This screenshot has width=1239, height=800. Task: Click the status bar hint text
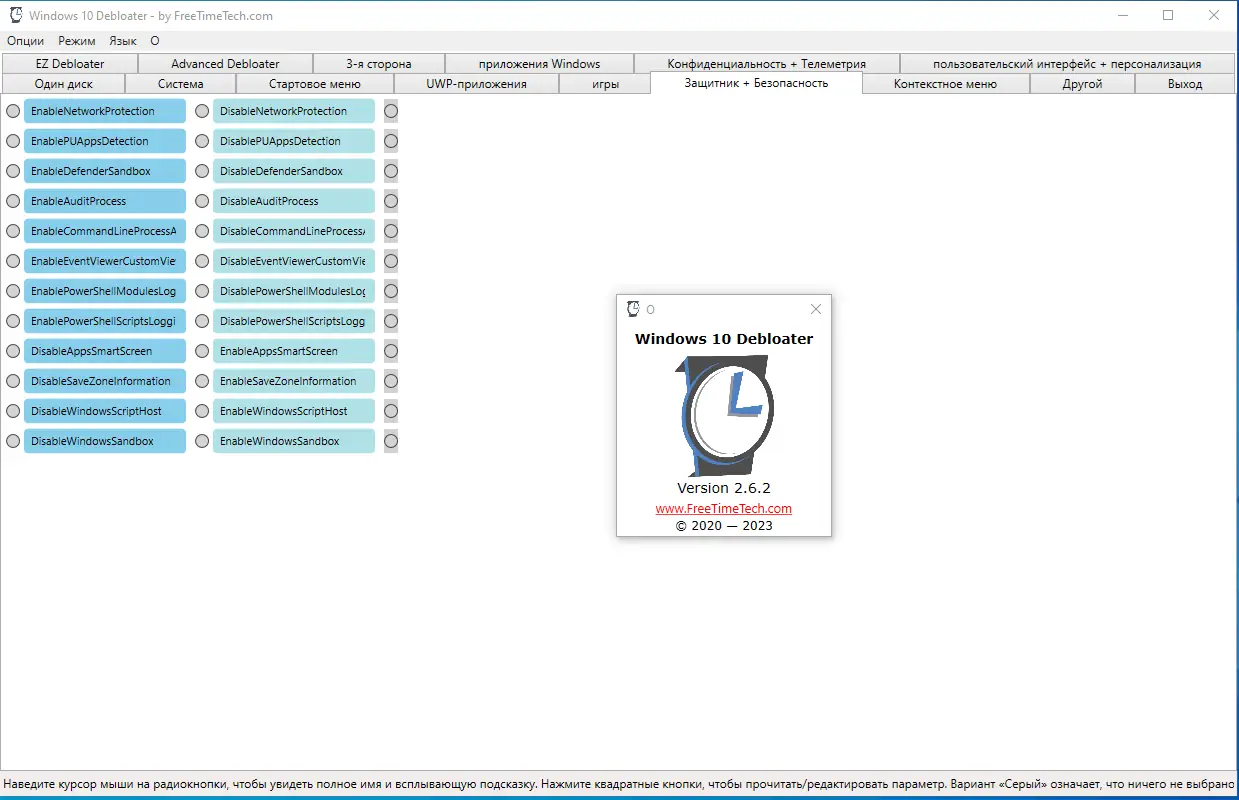(x=618, y=784)
